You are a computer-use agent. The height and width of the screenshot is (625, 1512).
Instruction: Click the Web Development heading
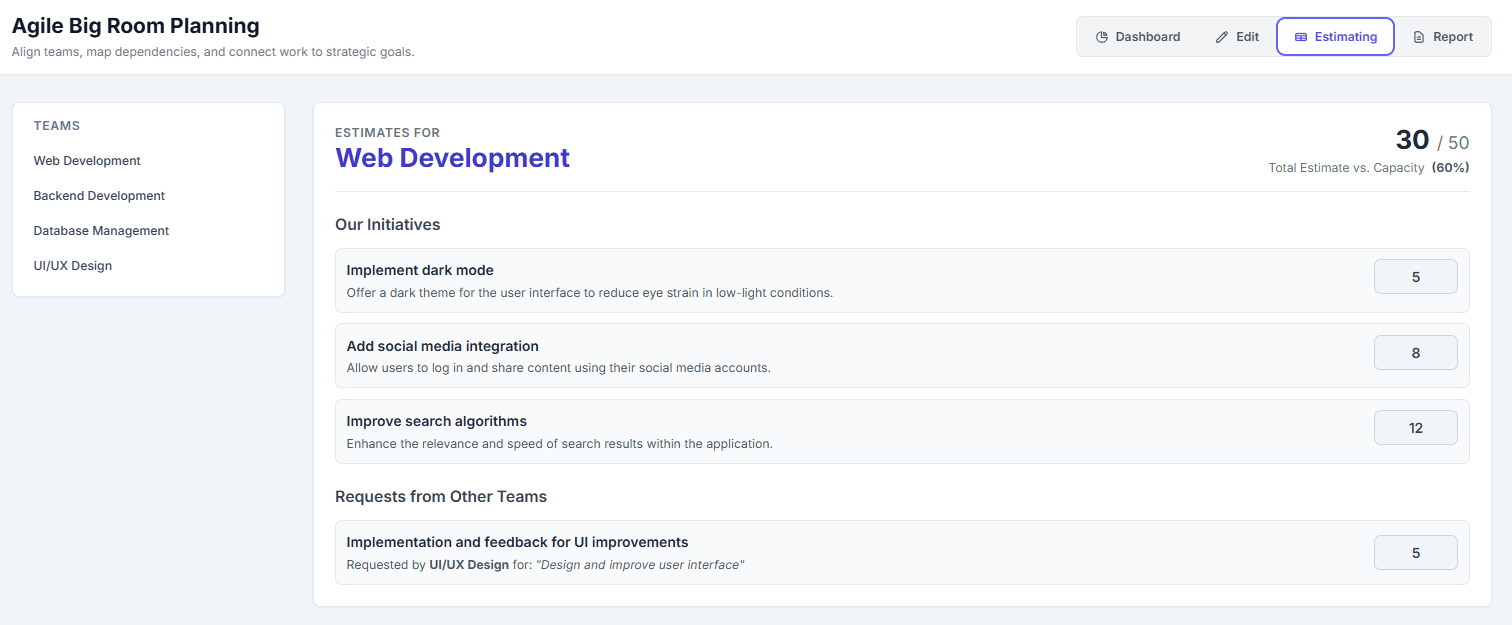(452, 157)
